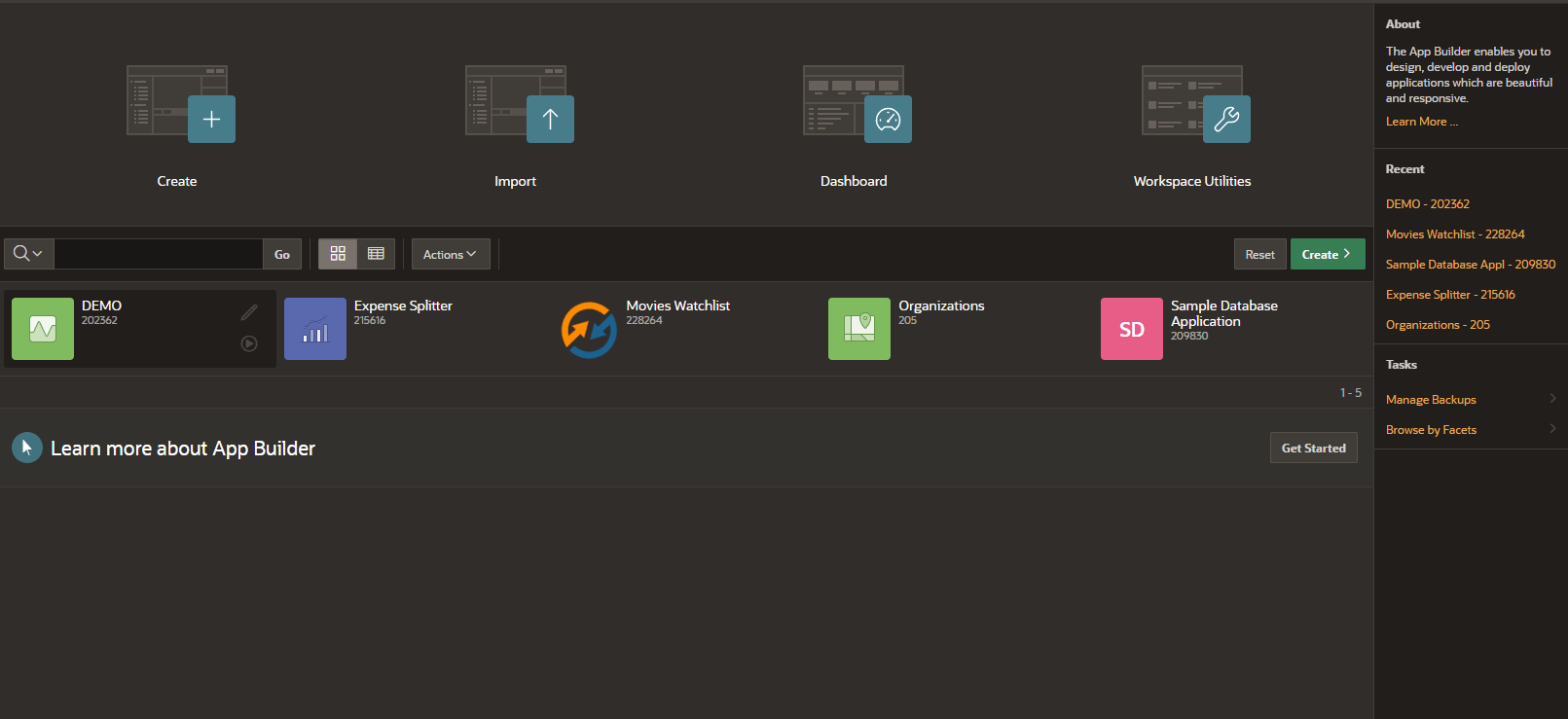Run DEMO app with play icon
Viewport: 1568px width, 719px height.
pyautogui.click(x=249, y=343)
